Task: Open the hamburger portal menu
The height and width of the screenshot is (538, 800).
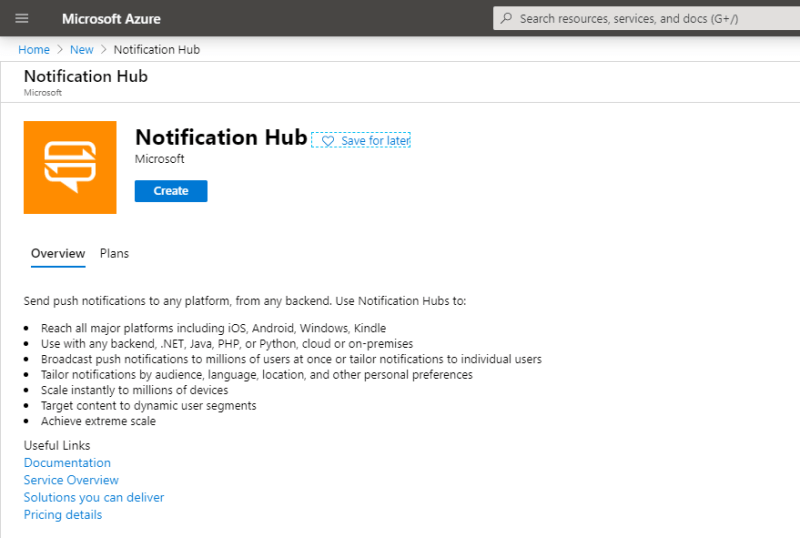Action: click(x=21, y=18)
